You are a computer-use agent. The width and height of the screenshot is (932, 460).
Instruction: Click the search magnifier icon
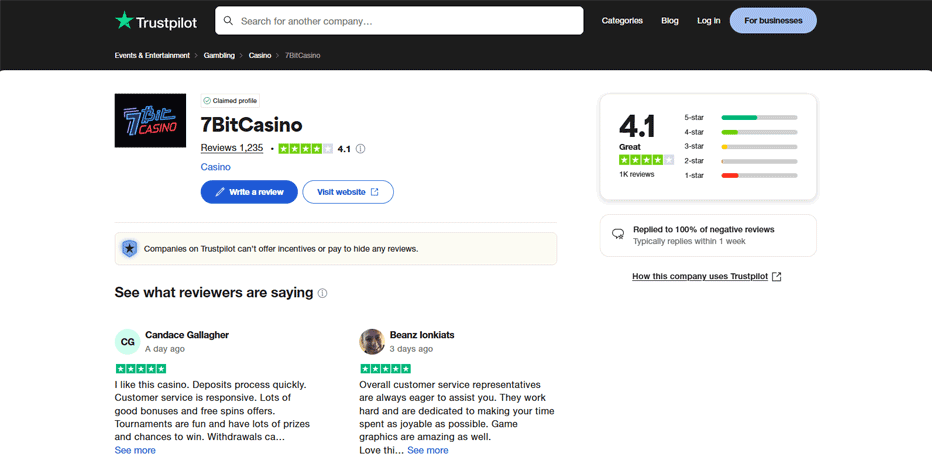click(228, 21)
